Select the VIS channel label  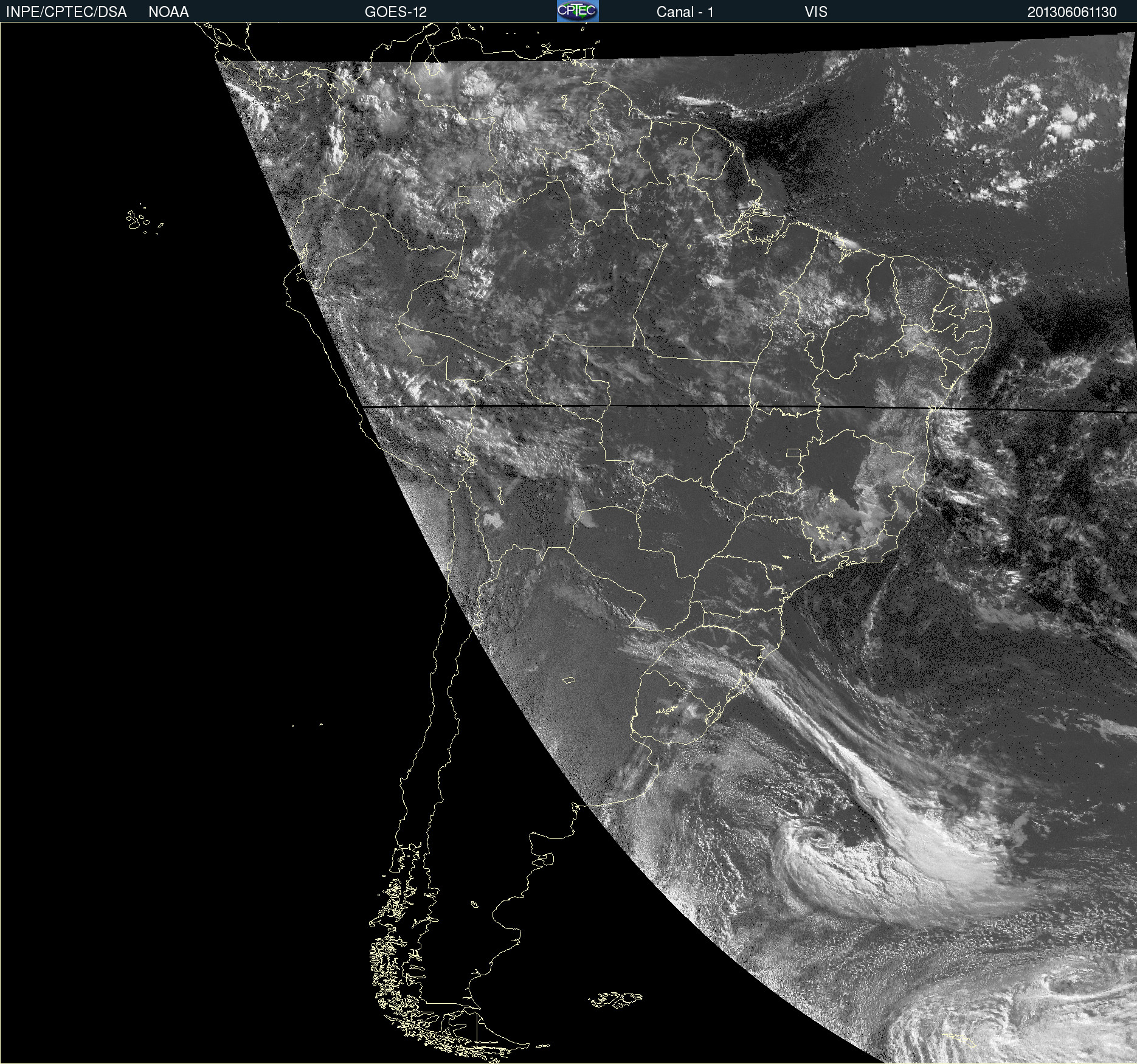[x=816, y=12]
